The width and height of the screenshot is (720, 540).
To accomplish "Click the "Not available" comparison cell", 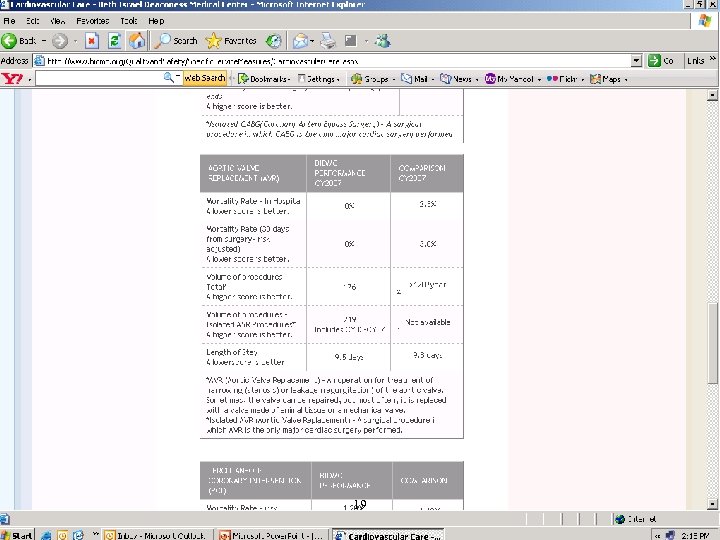I will [x=428, y=322].
